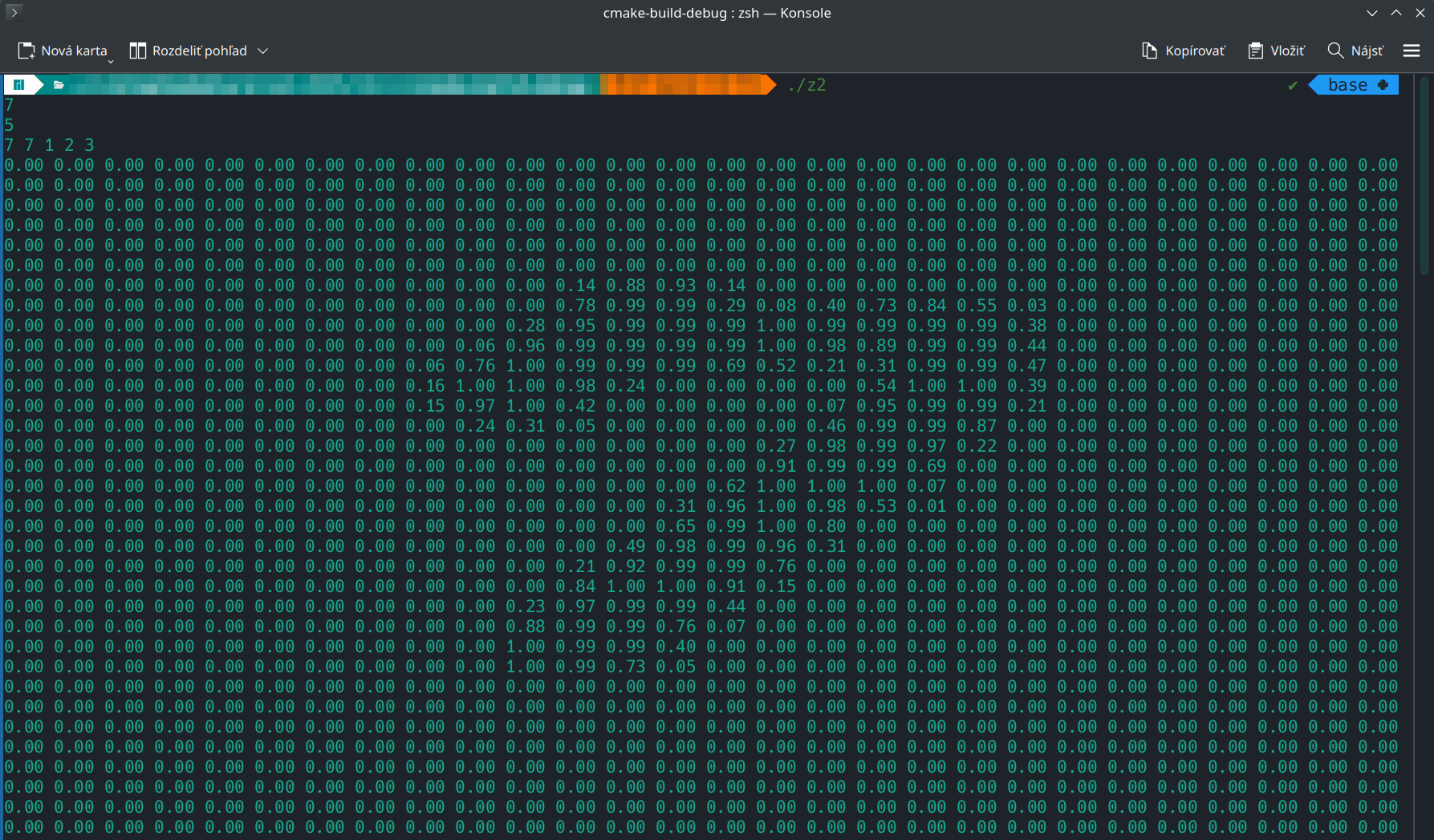The image size is (1434, 840).
Task: Click the Manjaro logo prompt segment
Action: [19, 84]
